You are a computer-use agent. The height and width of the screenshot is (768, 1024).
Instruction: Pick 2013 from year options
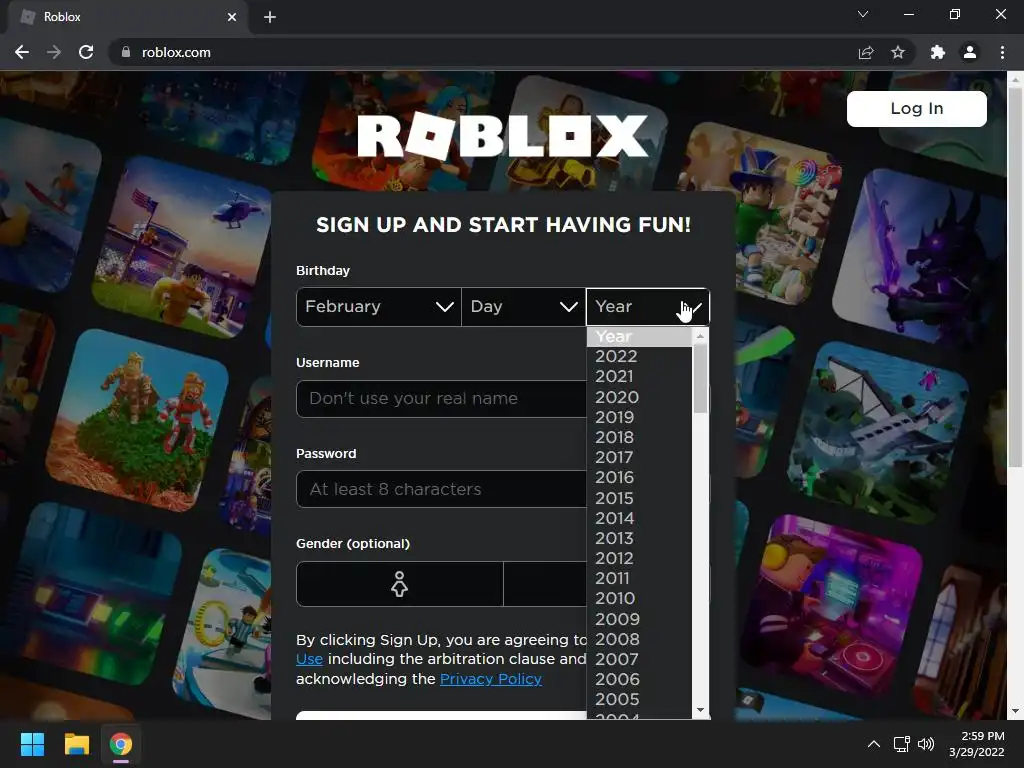pos(639,539)
